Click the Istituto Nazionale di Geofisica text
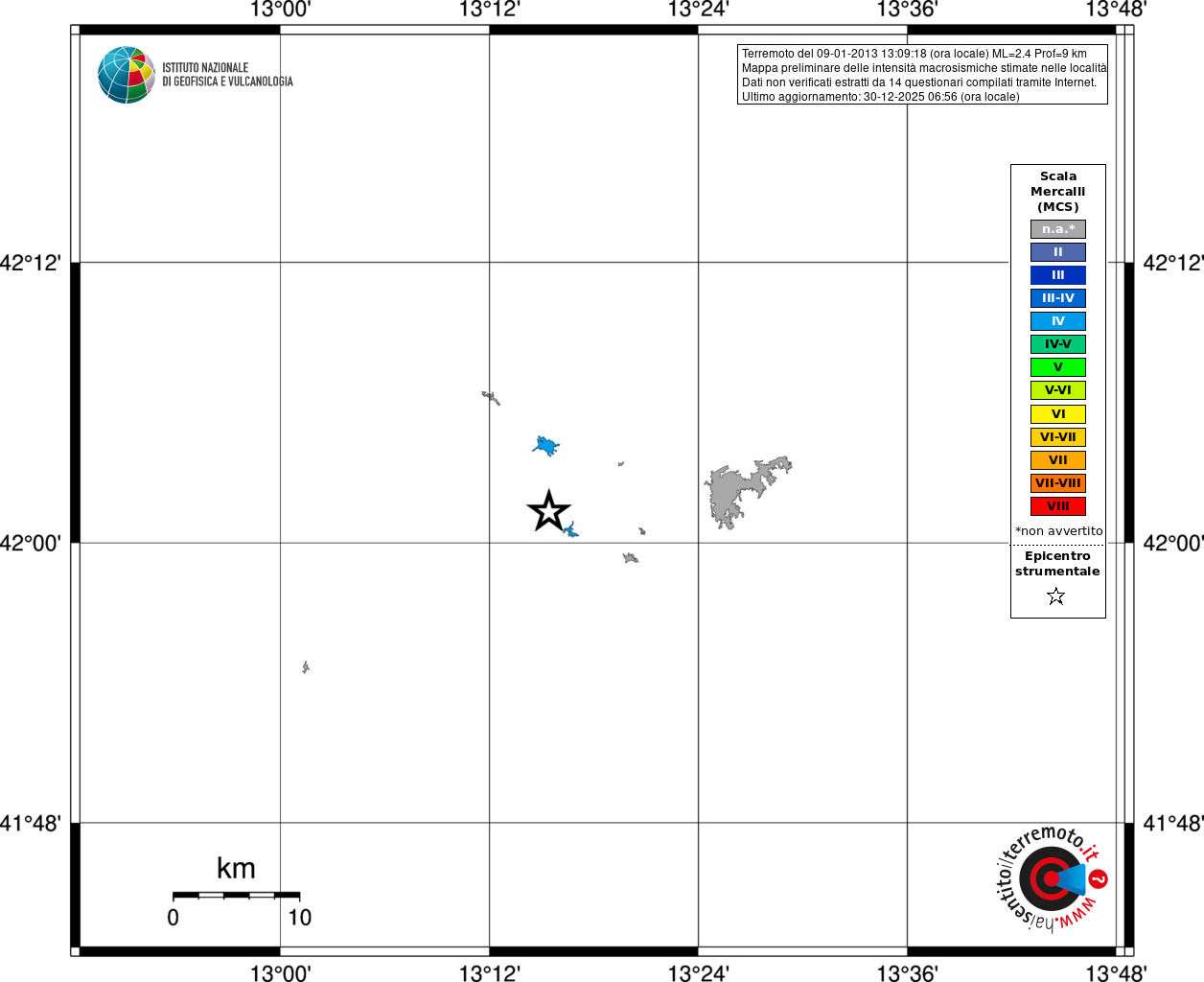This screenshot has height=982, width=1204. tap(227, 75)
